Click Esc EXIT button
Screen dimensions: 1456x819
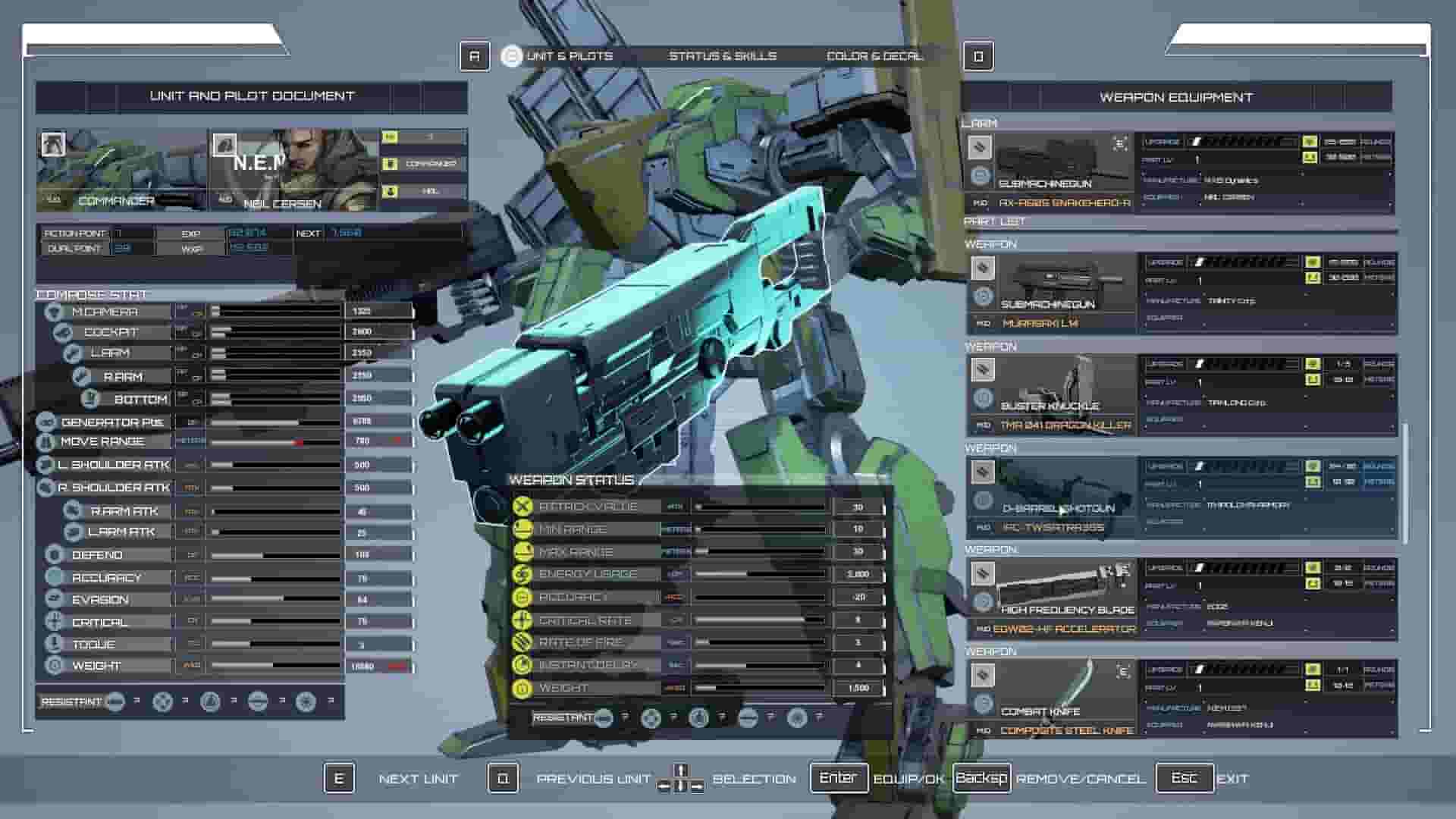pos(1185,777)
